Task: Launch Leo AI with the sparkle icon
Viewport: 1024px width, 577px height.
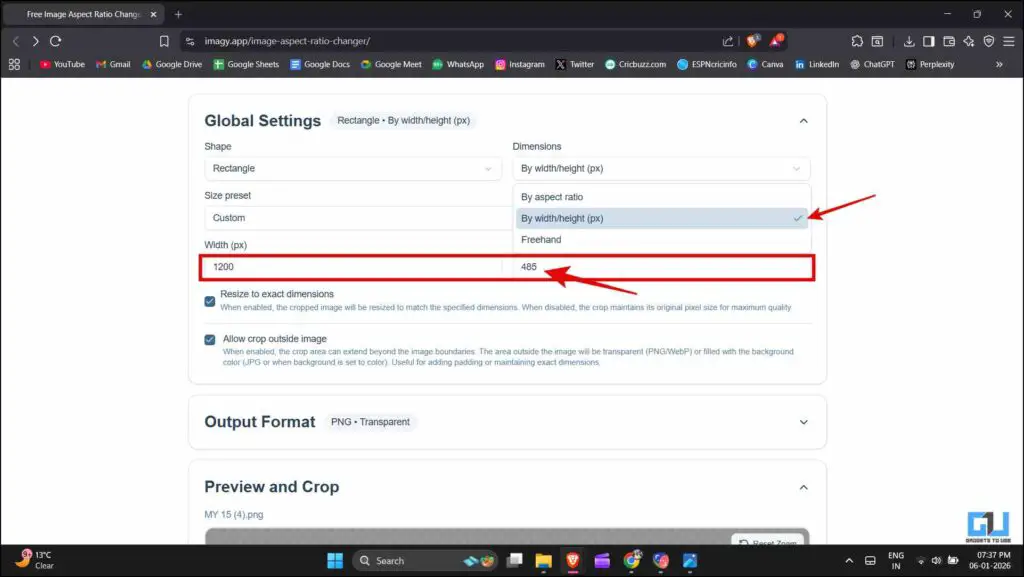Action: click(968, 41)
